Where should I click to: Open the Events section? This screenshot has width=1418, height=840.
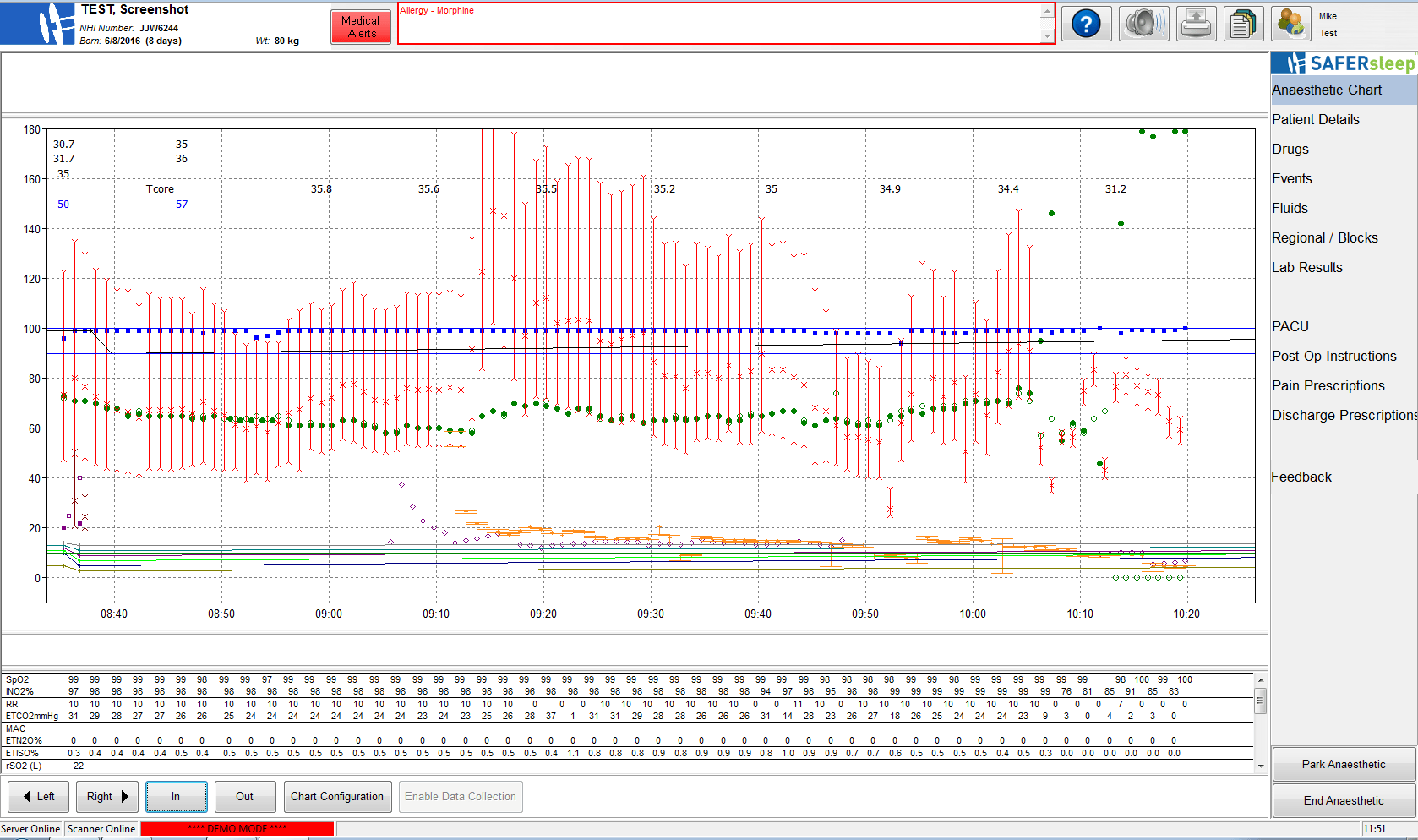tap(1292, 179)
